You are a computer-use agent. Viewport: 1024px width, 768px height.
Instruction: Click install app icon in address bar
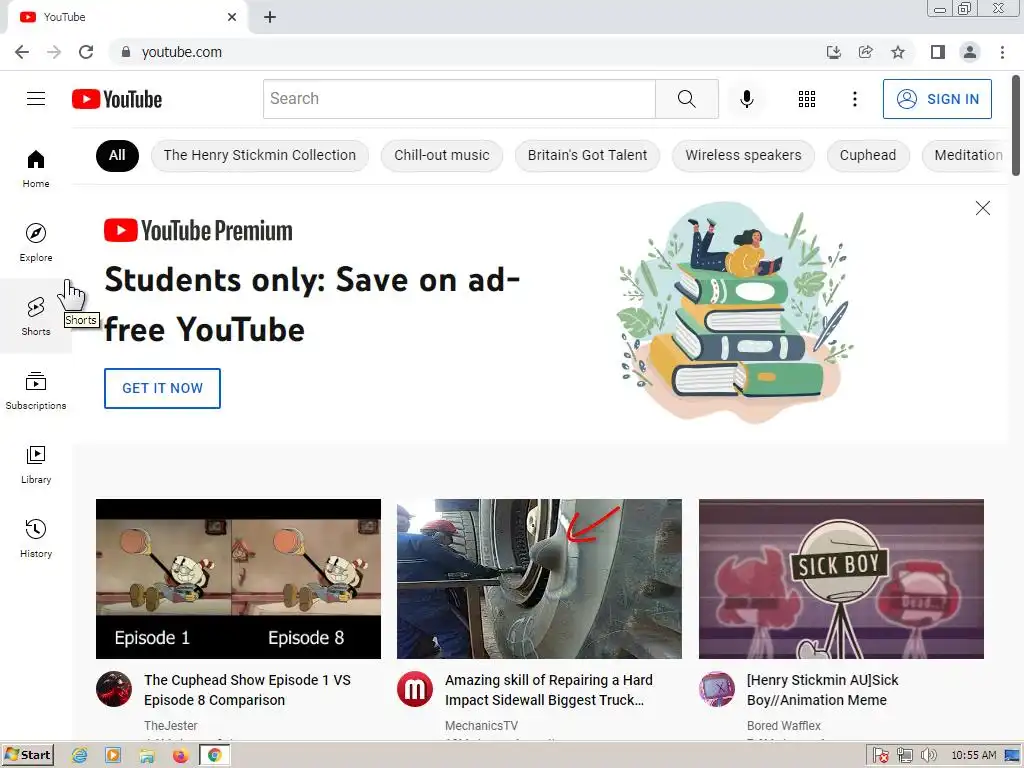[833, 52]
